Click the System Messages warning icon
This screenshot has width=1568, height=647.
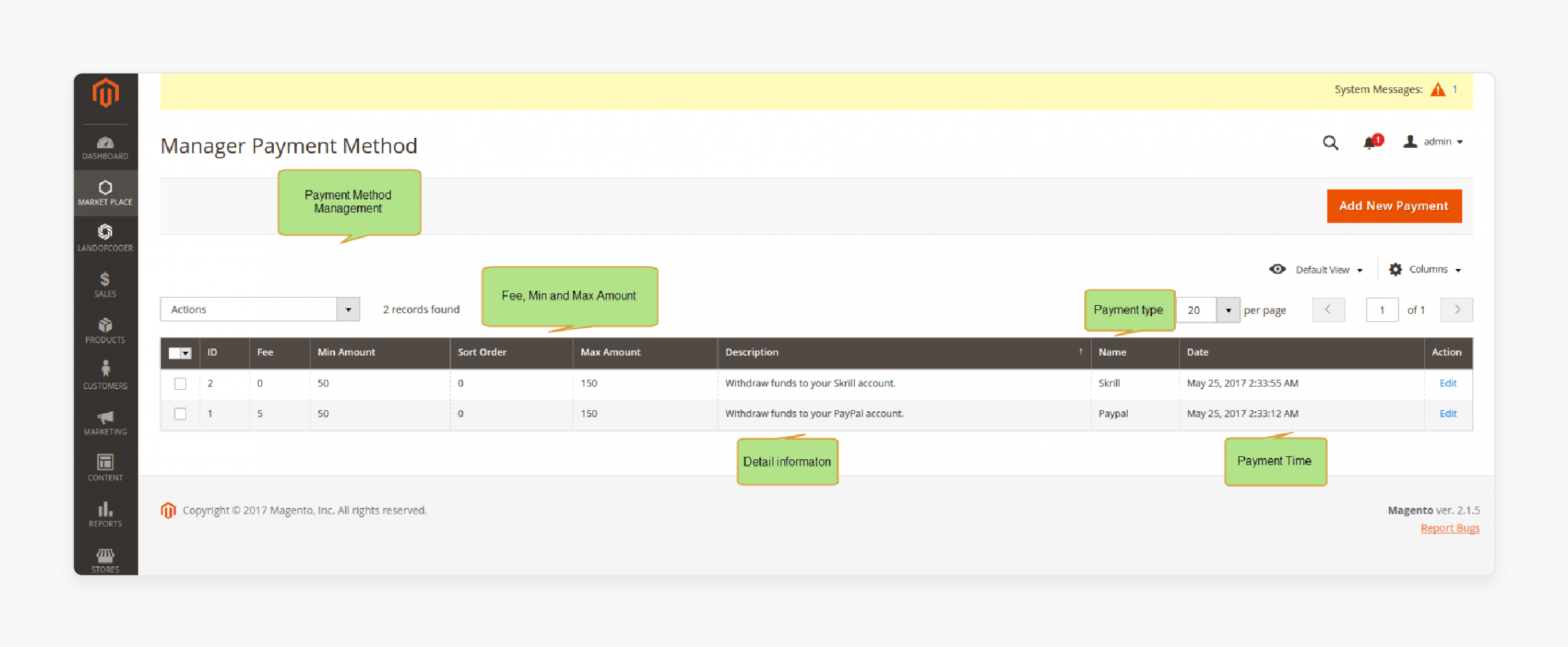(x=1438, y=89)
